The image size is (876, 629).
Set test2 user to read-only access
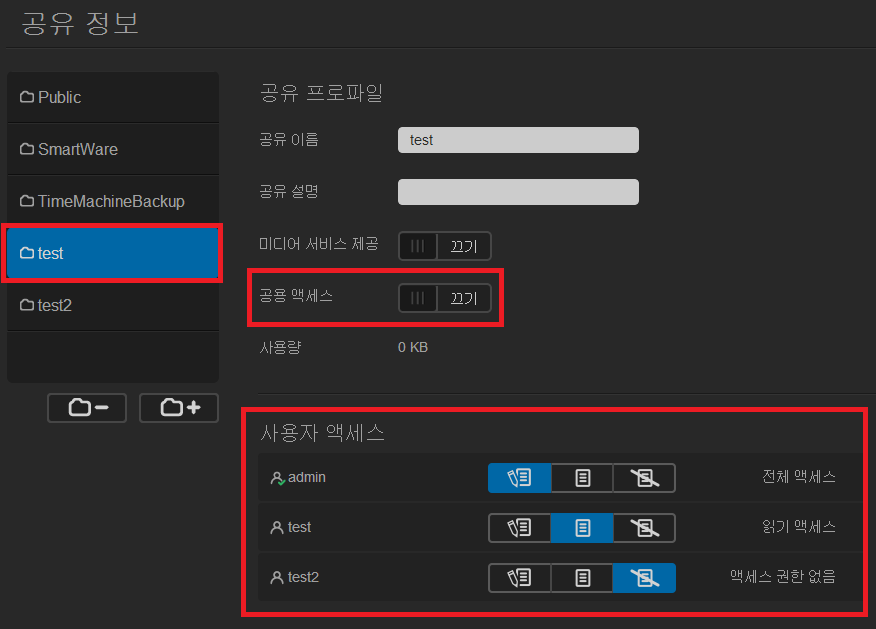582,578
